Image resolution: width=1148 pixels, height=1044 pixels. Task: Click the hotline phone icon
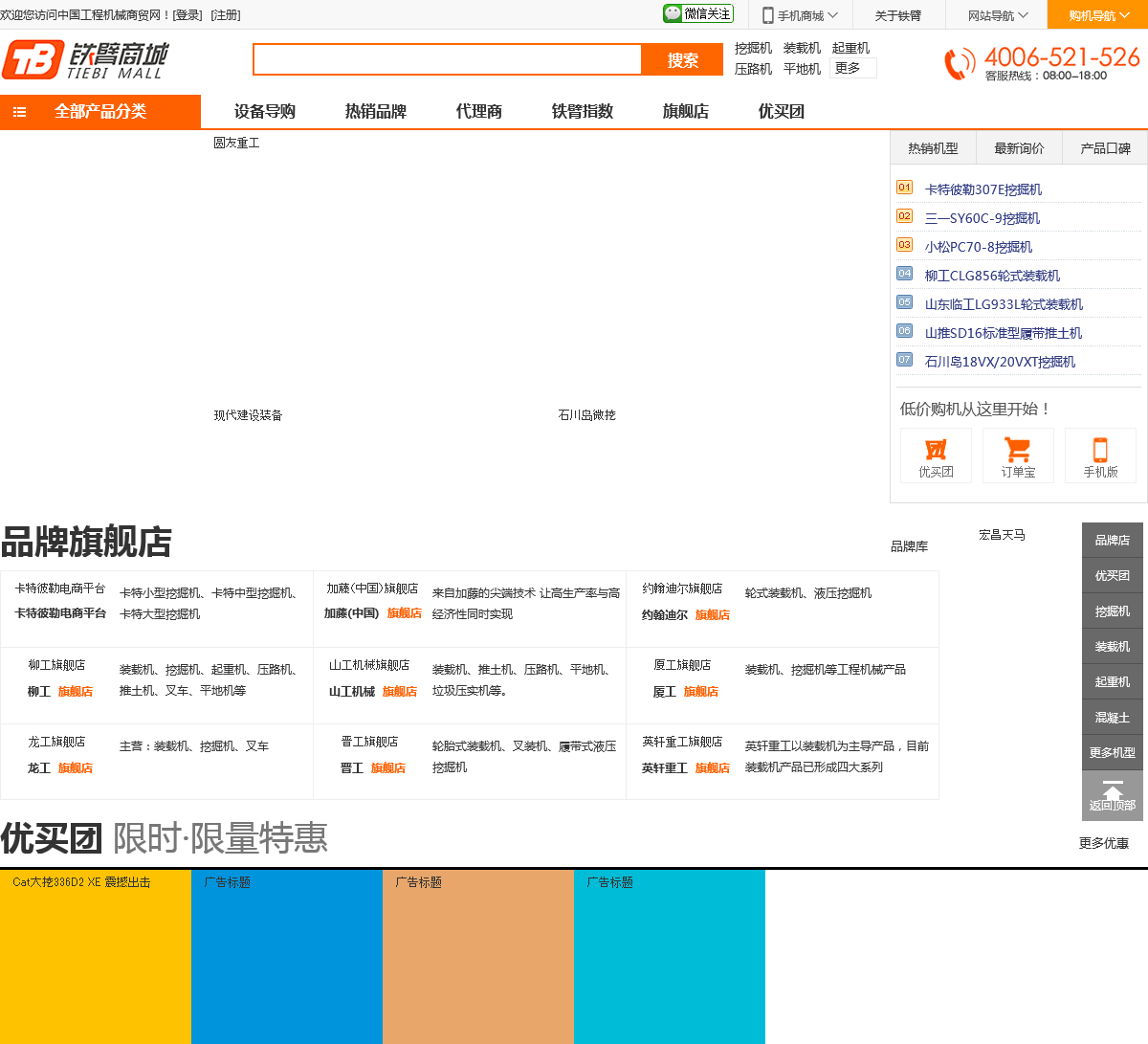click(960, 63)
